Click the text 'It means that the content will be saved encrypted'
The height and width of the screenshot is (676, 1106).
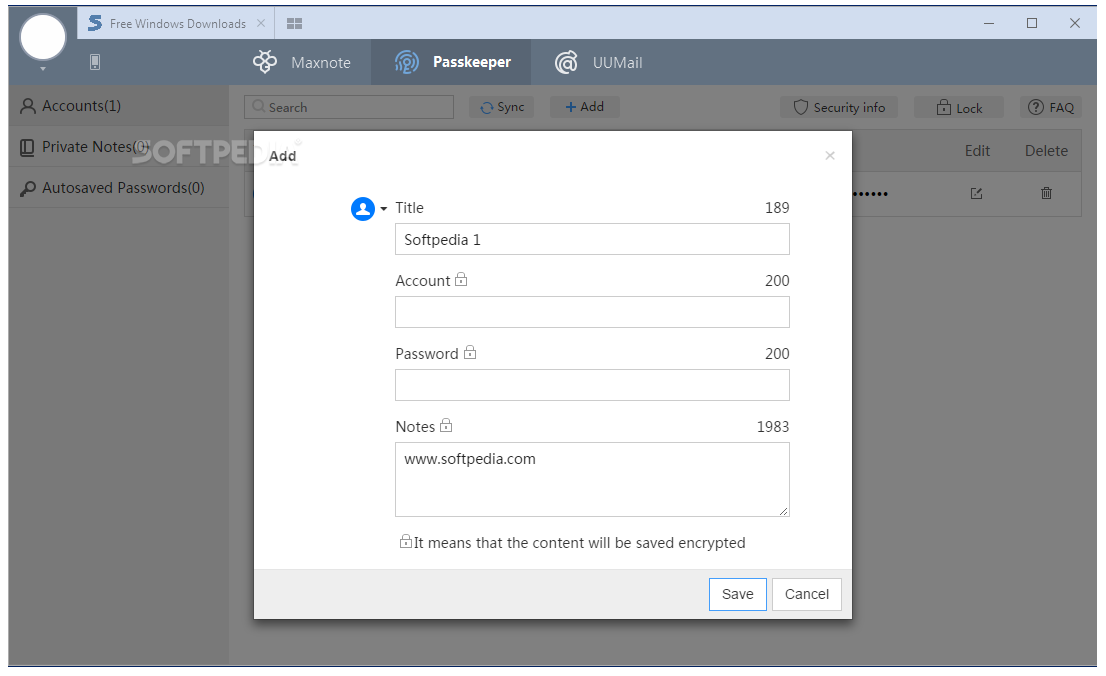(579, 543)
